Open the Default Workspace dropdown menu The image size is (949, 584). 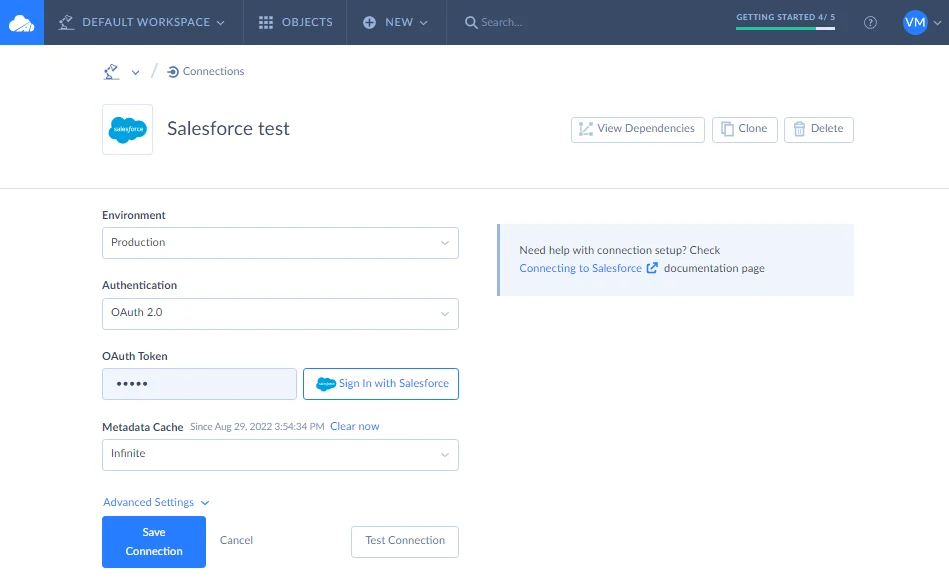[x=143, y=22]
